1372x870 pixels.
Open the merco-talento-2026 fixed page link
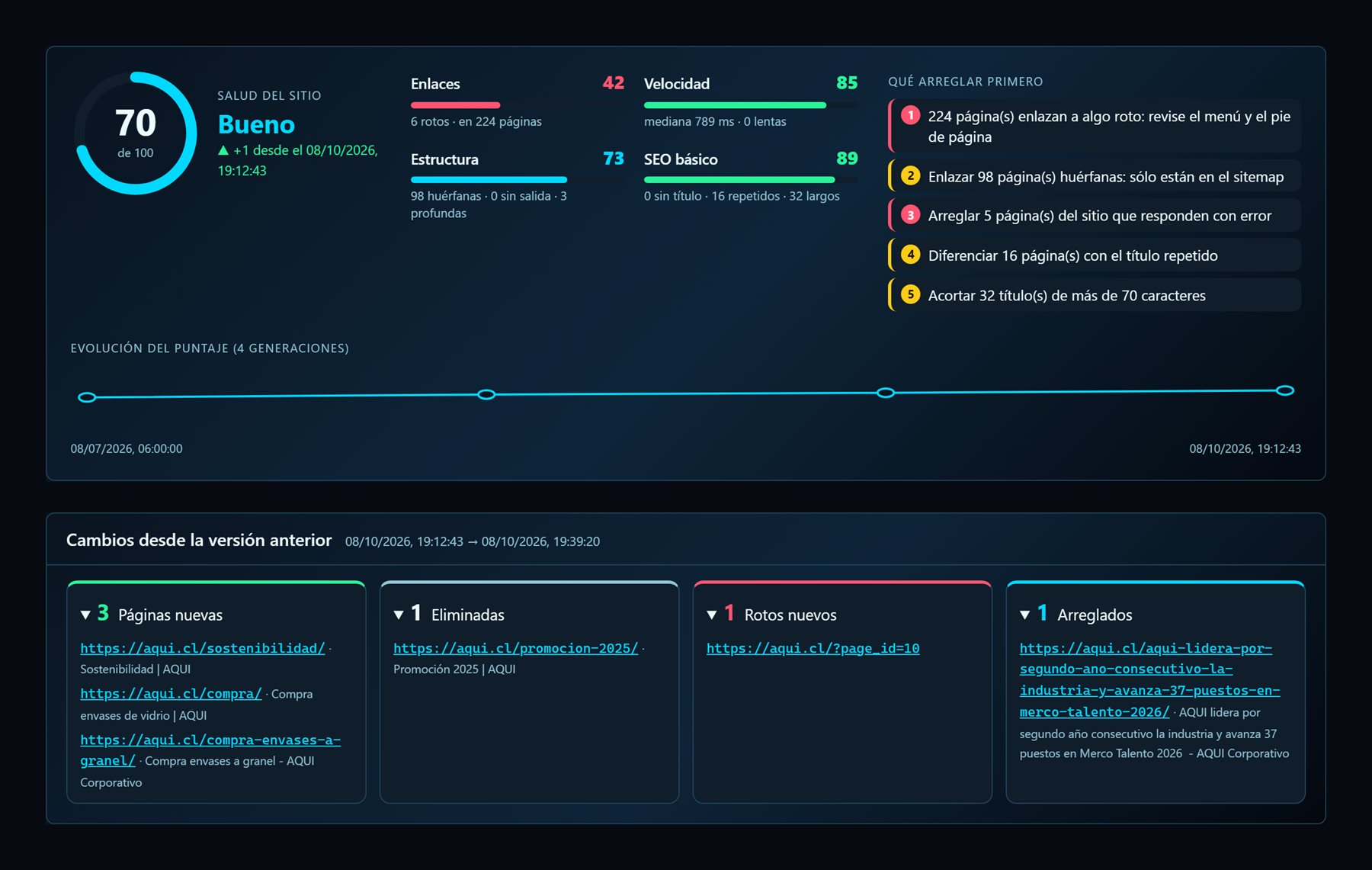click(x=1149, y=680)
